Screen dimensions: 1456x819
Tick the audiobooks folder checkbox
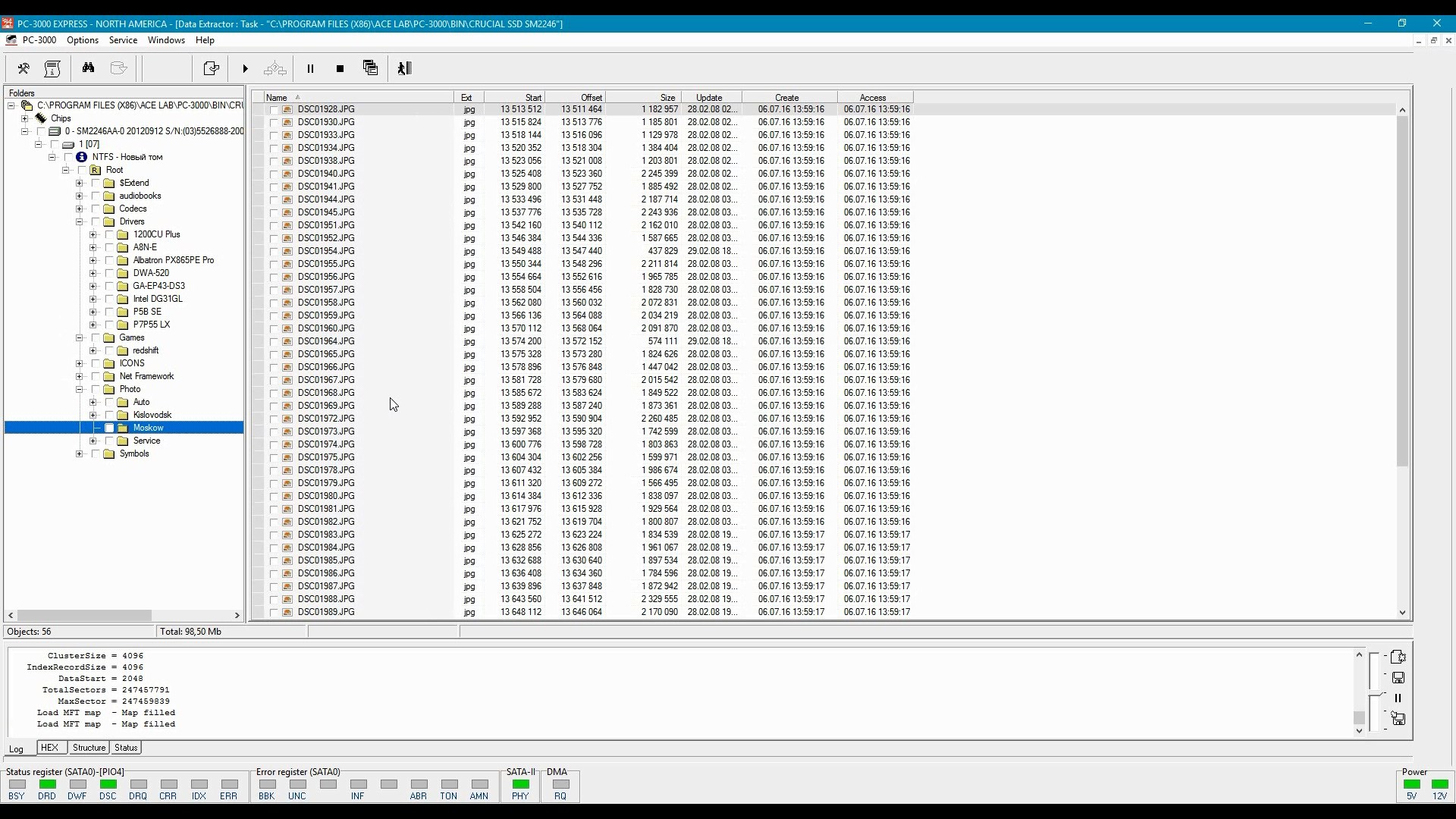tap(96, 196)
